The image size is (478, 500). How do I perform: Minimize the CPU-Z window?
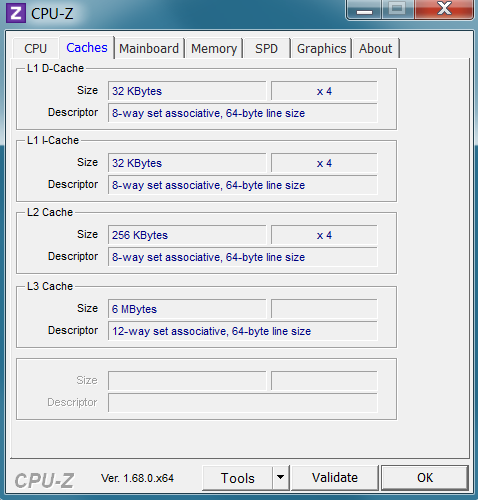click(364, 10)
